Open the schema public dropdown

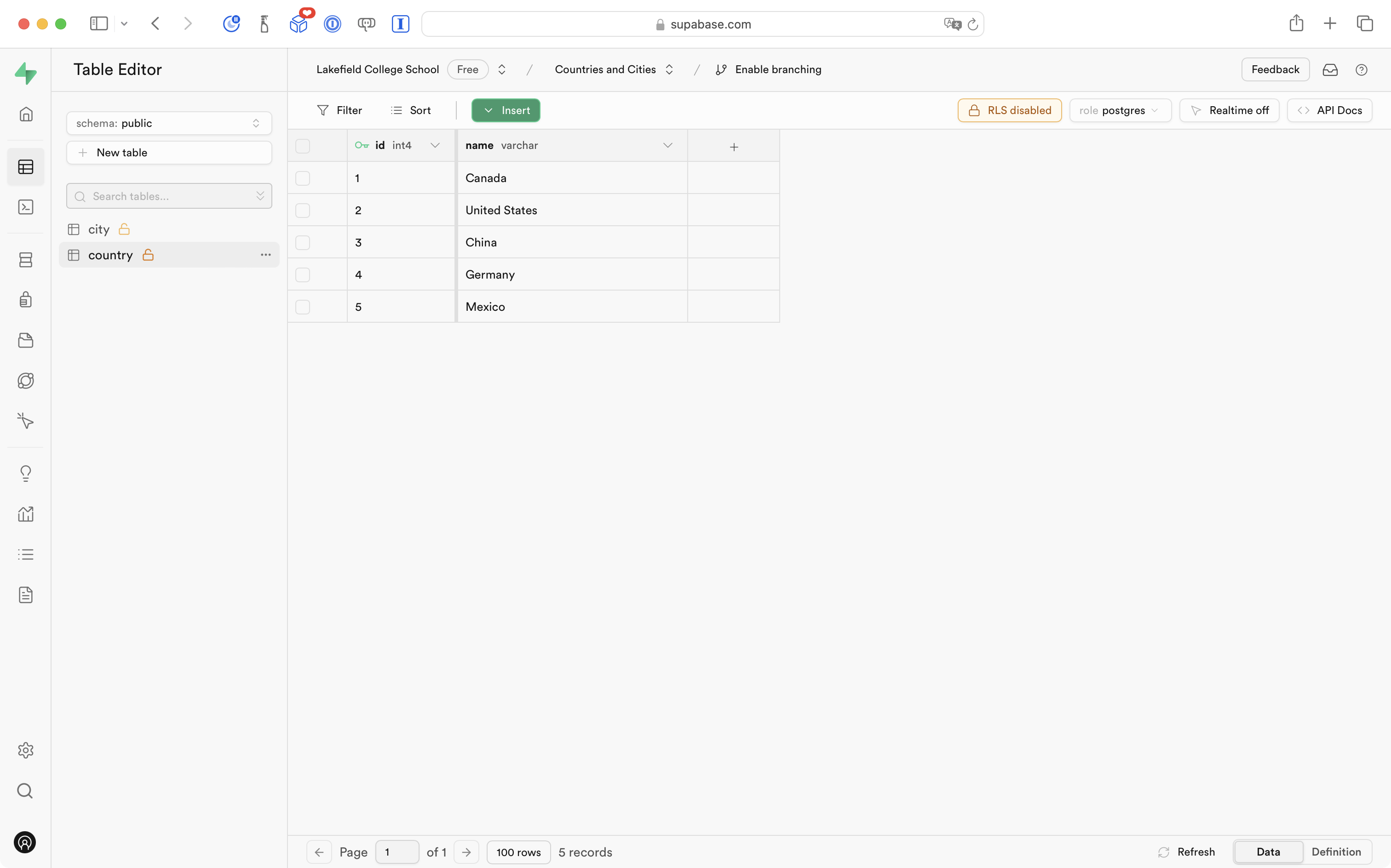pyautogui.click(x=169, y=123)
